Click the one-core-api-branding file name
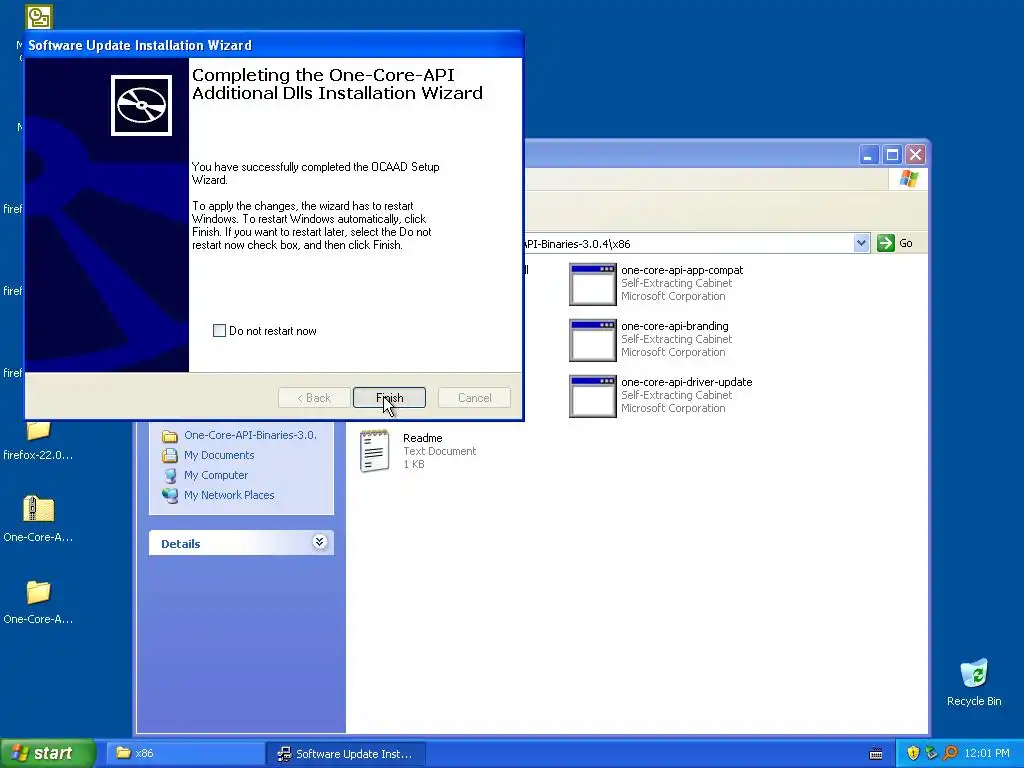Viewport: 1024px width, 768px height. (675, 326)
